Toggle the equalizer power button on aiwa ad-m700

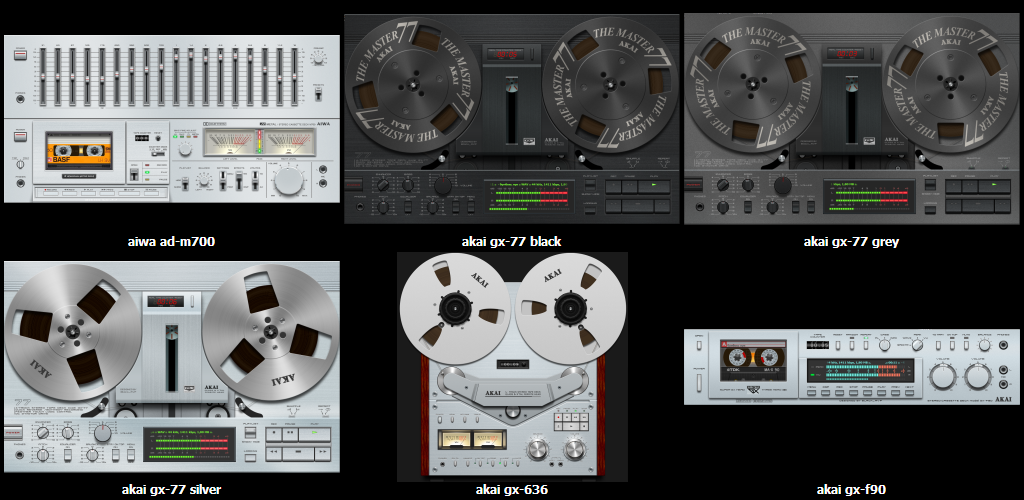(x=20, y=55)
